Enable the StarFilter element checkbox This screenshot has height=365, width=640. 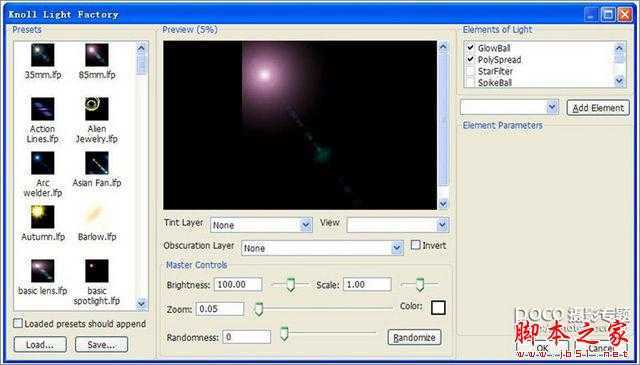click(471, 71)
